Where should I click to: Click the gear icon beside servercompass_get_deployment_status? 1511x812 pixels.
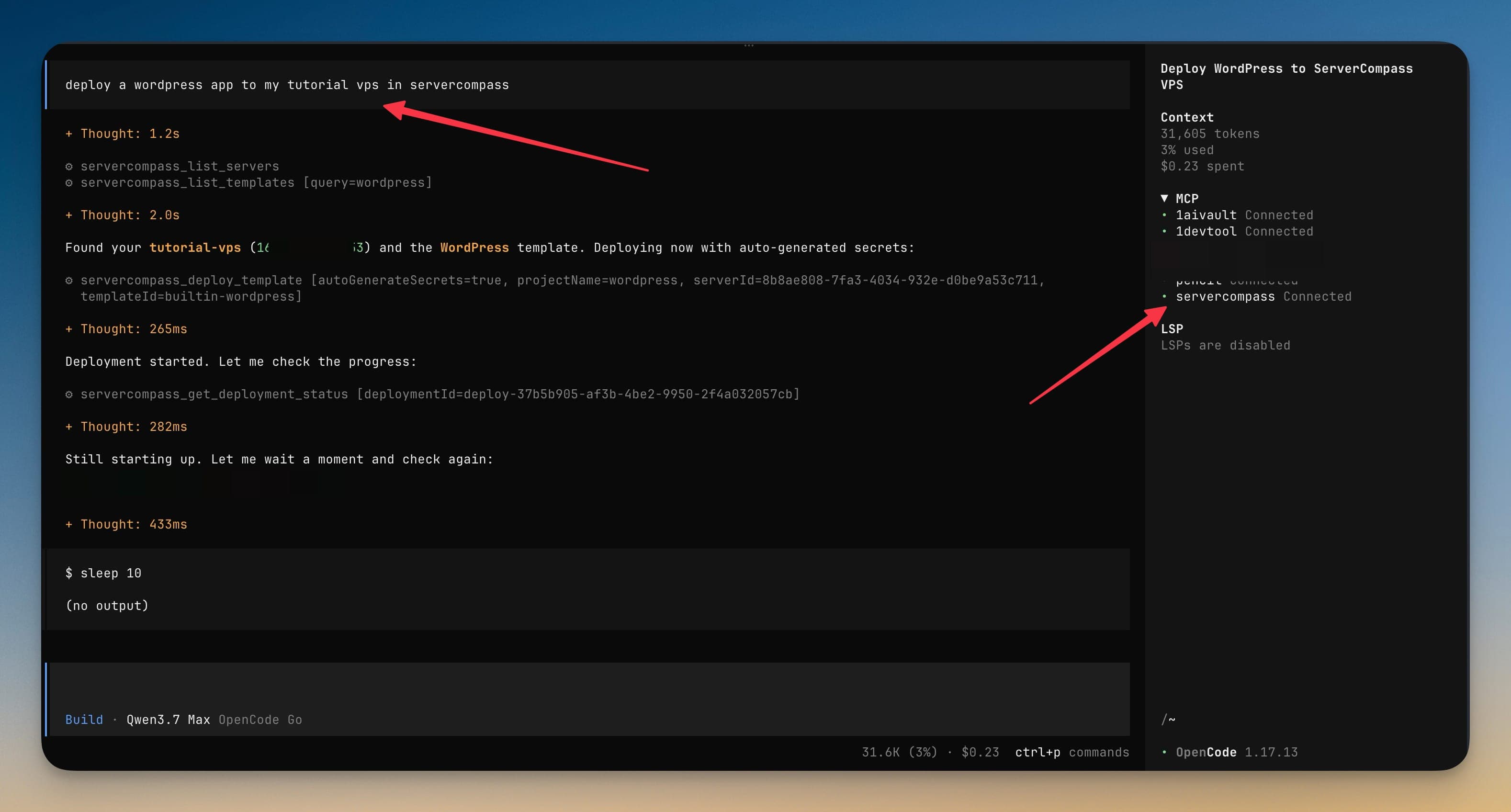coord(69,394)
